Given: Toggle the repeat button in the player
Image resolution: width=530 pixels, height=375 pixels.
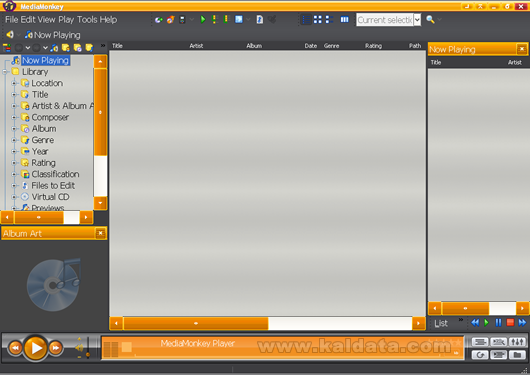Looking at the screenshot, I should pos(480,355).
